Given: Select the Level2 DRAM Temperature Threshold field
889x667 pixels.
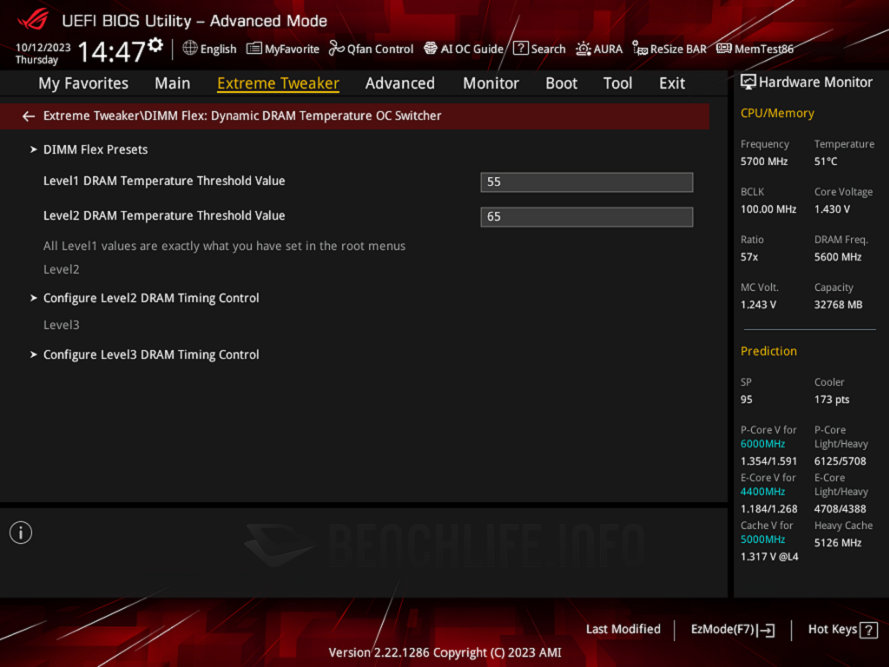Looking at the screenshot, I should [x=586, y=217].
